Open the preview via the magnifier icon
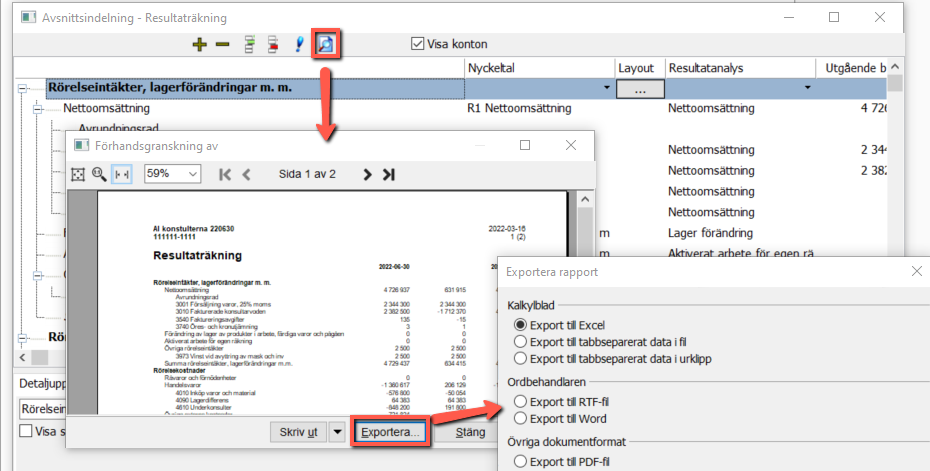 326,44
